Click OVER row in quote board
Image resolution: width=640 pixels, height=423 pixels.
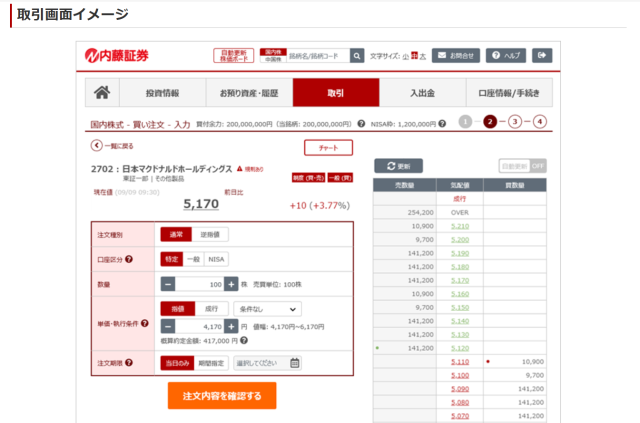460,212
